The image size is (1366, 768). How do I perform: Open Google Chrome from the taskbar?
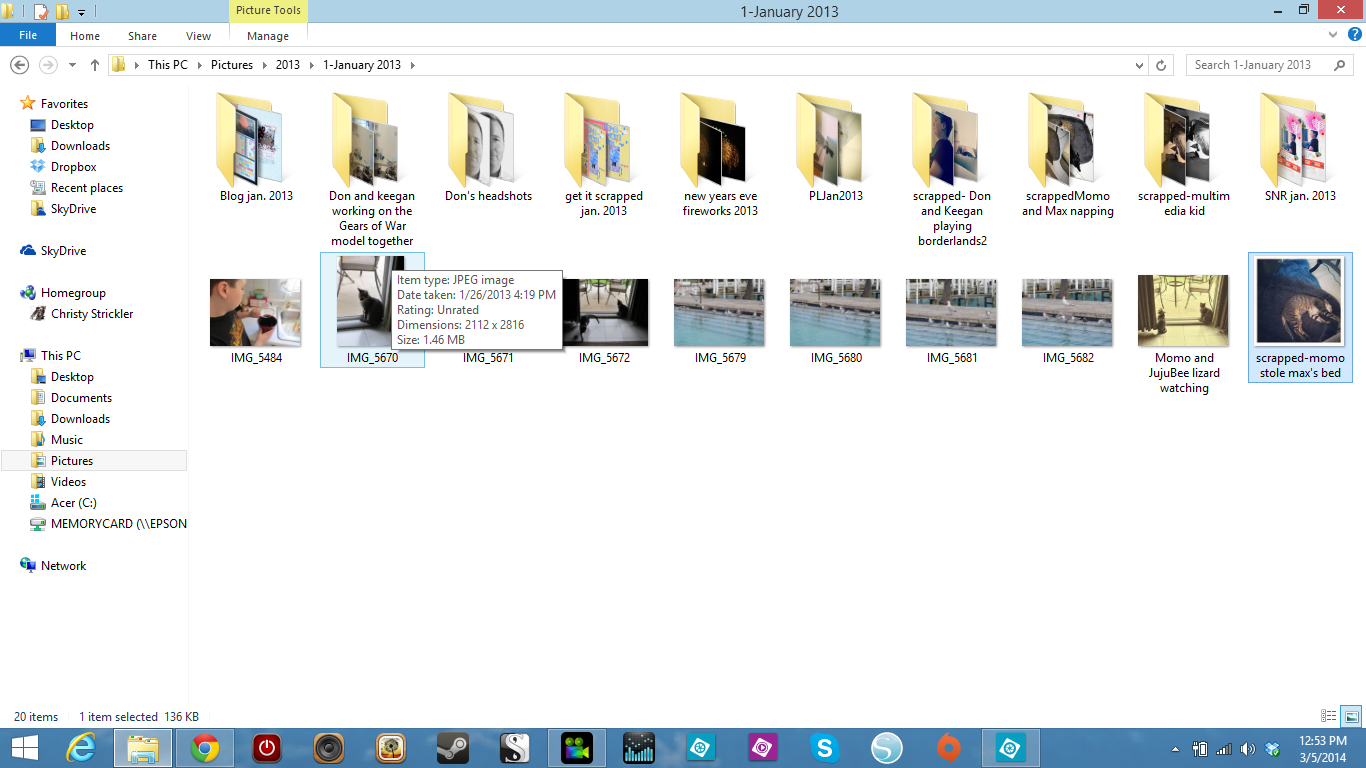[x=205, y=747]
